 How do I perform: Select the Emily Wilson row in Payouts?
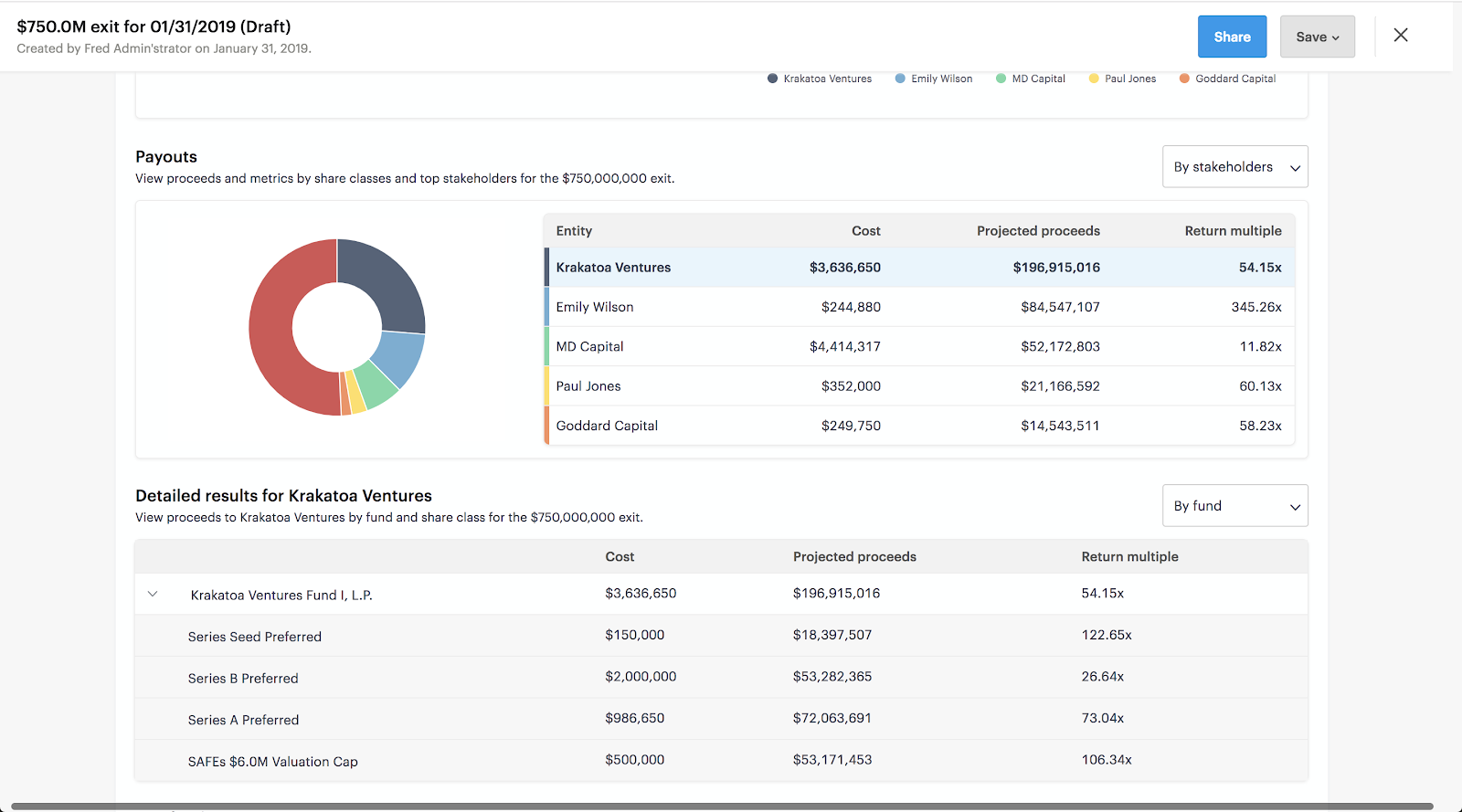tap(918, 307)
